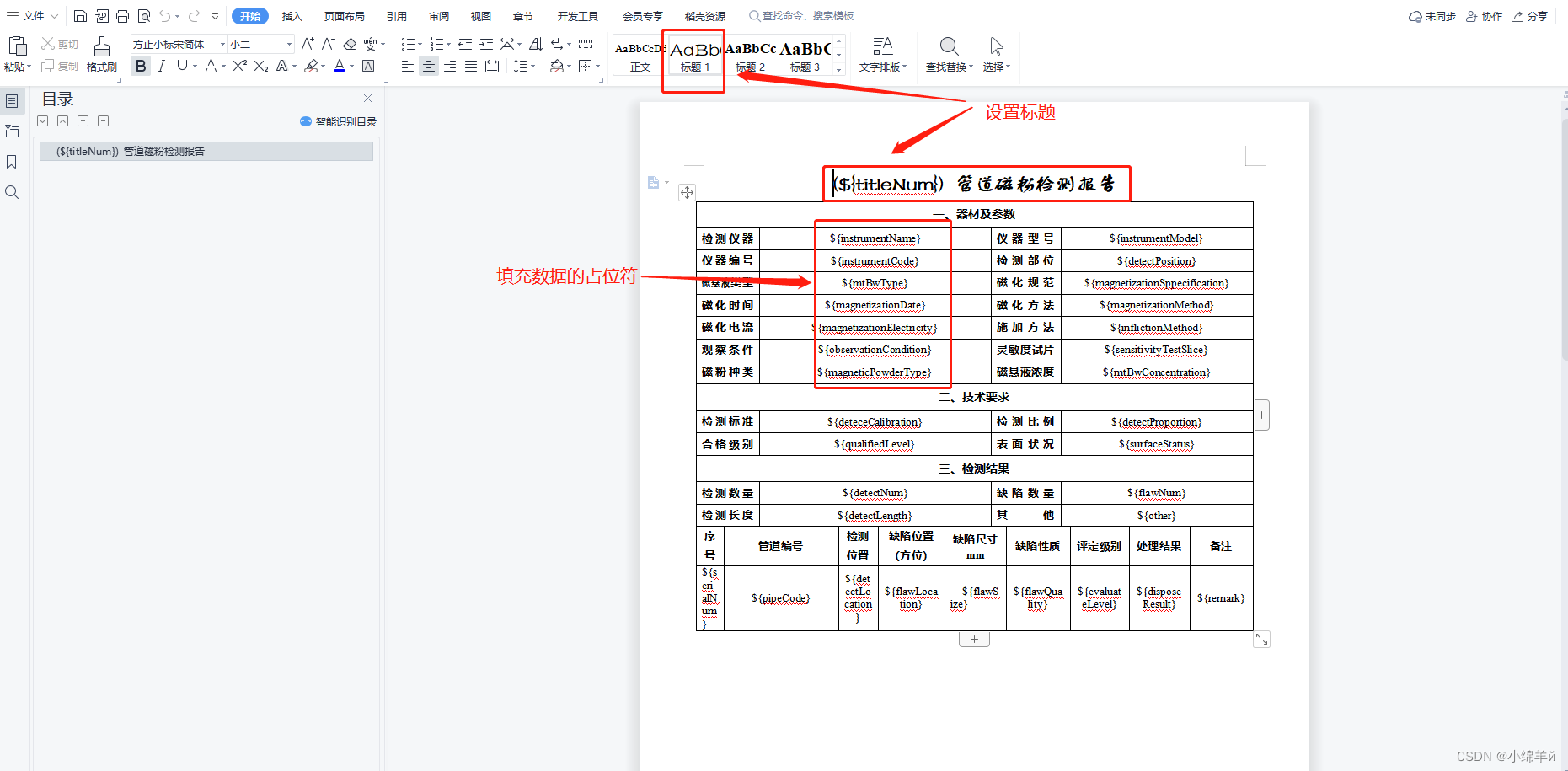This screenshot has height=771, width=1568.
Task: Open the bookmark panel in left sidebar
Action: point(12,161)
